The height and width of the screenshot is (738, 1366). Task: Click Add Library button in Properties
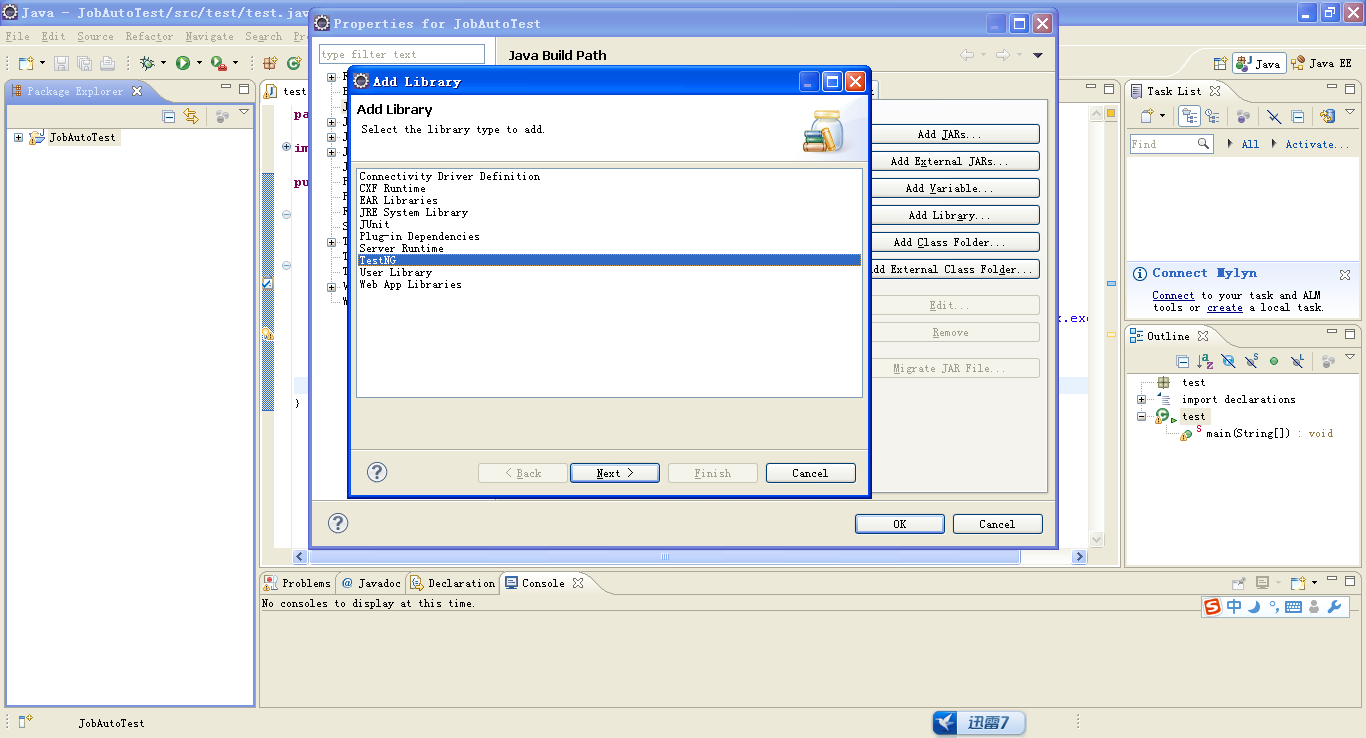(x=949, y=215)
